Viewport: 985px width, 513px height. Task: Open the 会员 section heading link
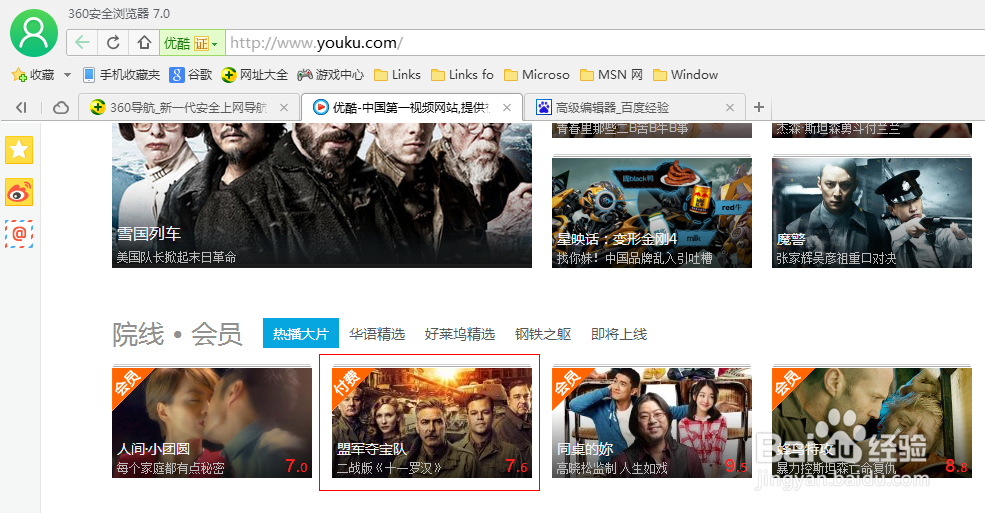217,334
